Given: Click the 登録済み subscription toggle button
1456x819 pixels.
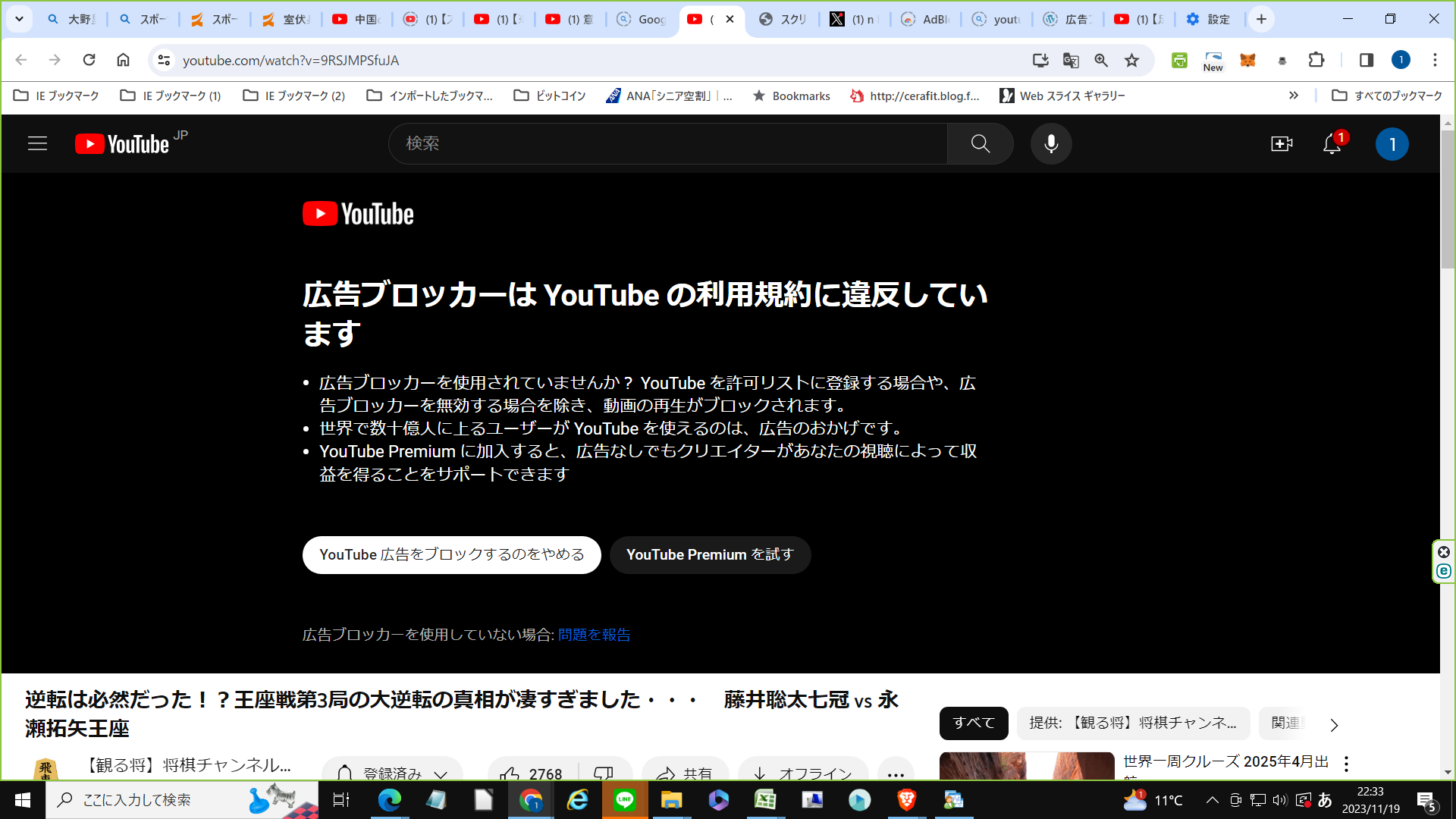Looking at the screenshot, I should [391, 769].
